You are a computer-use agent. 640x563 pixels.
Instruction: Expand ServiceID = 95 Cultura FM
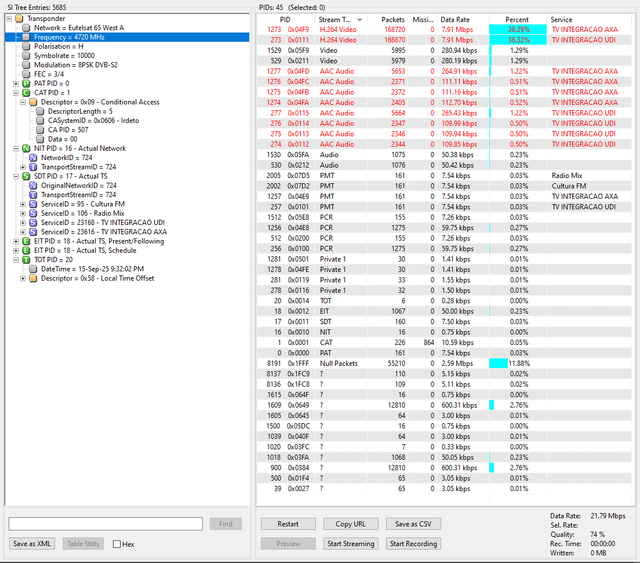pos(23,204)
